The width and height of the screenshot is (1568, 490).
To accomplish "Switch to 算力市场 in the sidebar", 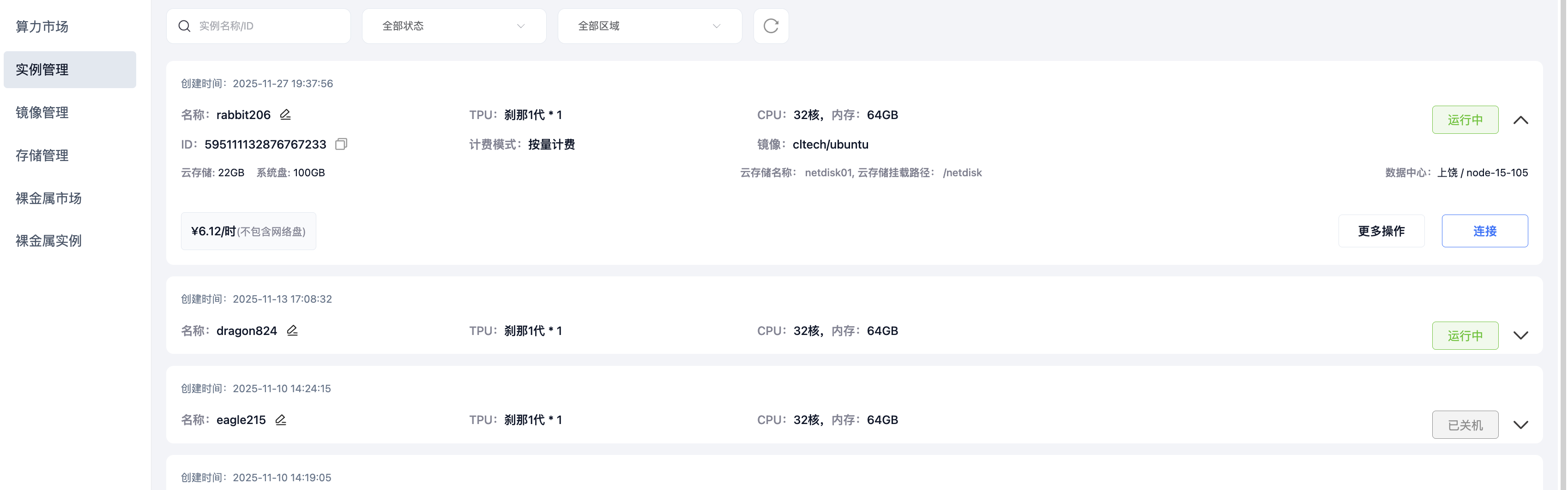I will (41, 27).
